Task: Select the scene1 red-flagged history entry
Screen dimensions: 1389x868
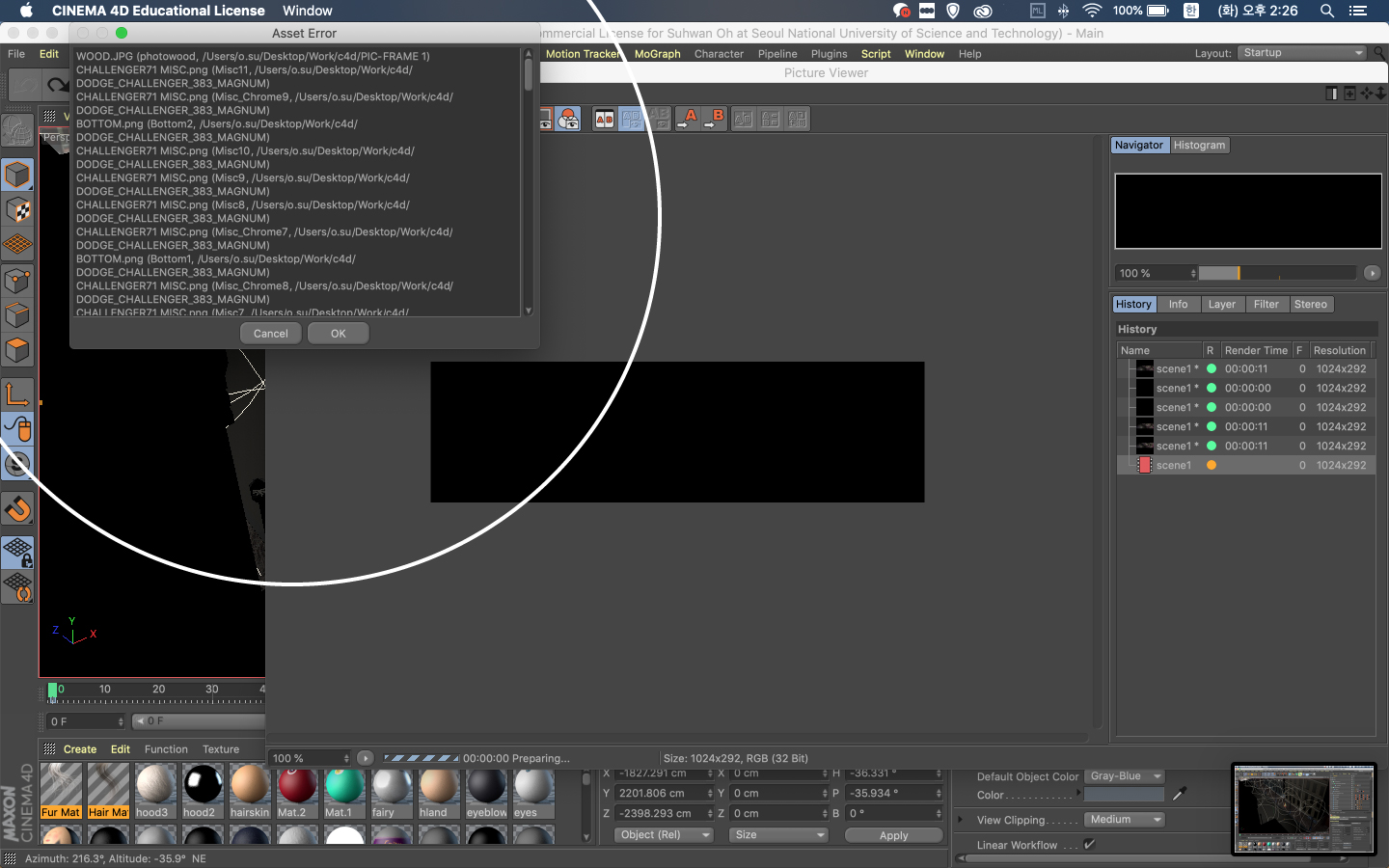Action: (1246, 465)
